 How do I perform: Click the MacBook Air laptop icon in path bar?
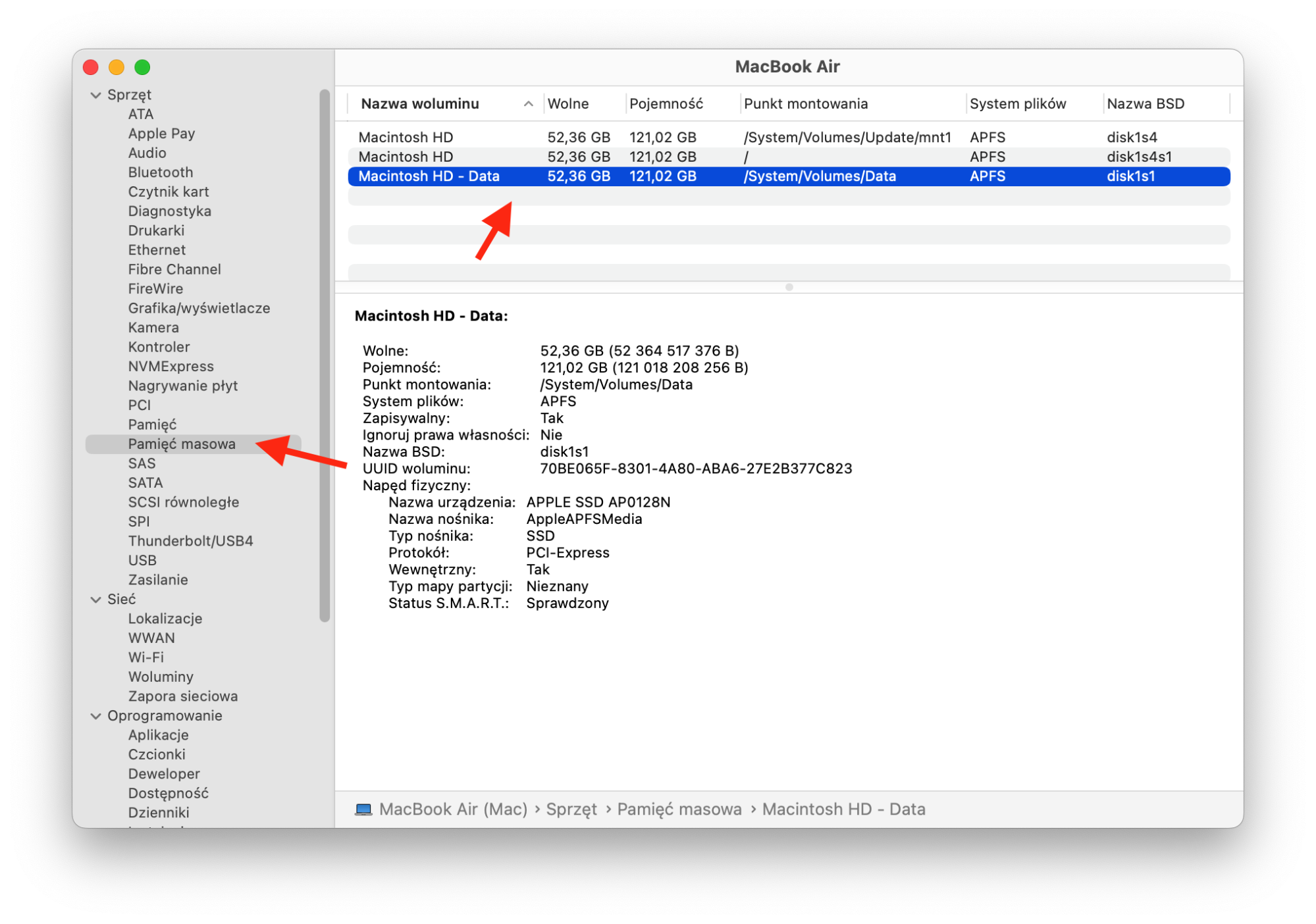363,809
